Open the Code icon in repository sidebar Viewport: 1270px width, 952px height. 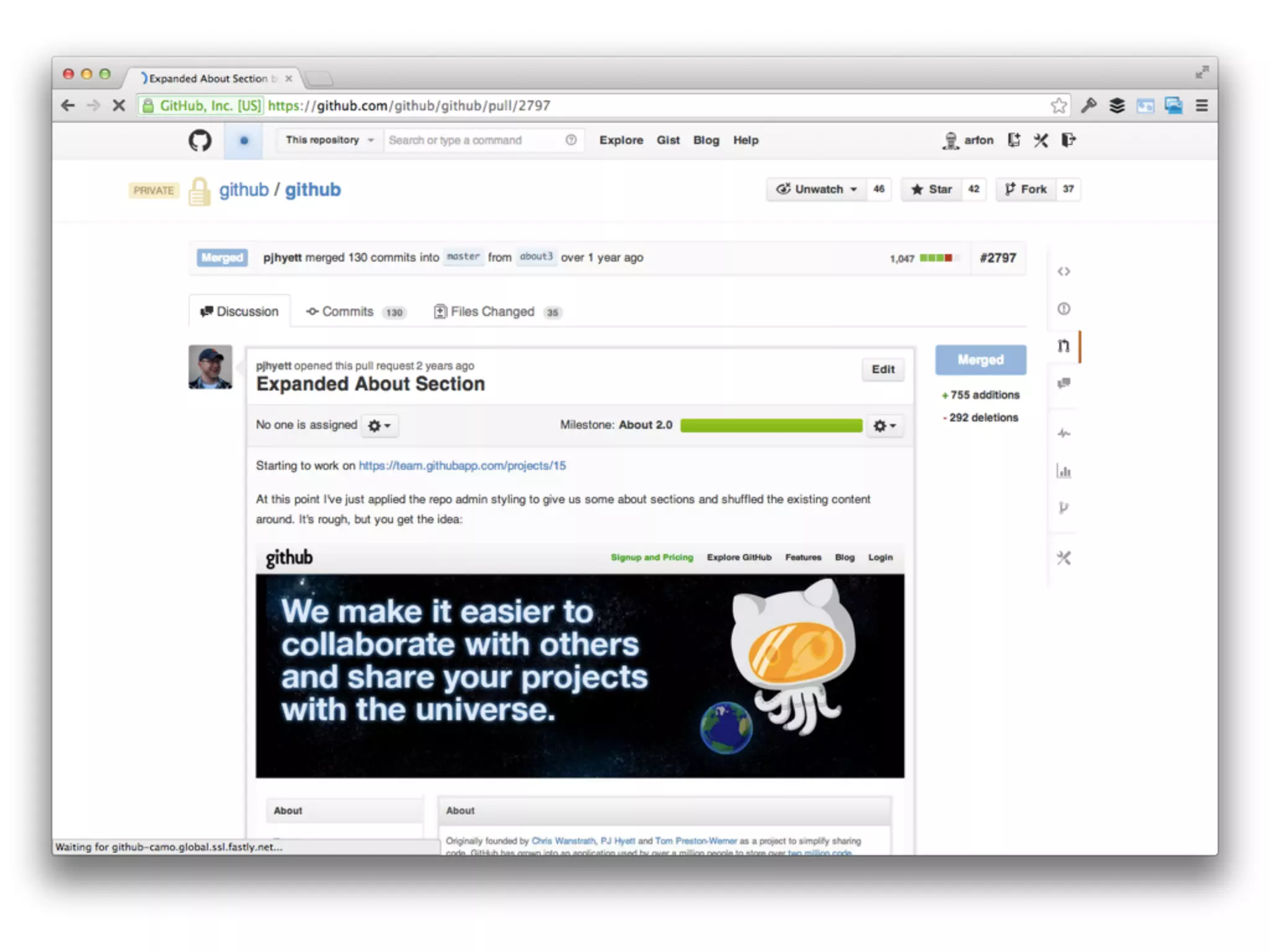pyautogui.click(x=1064, y=271)
